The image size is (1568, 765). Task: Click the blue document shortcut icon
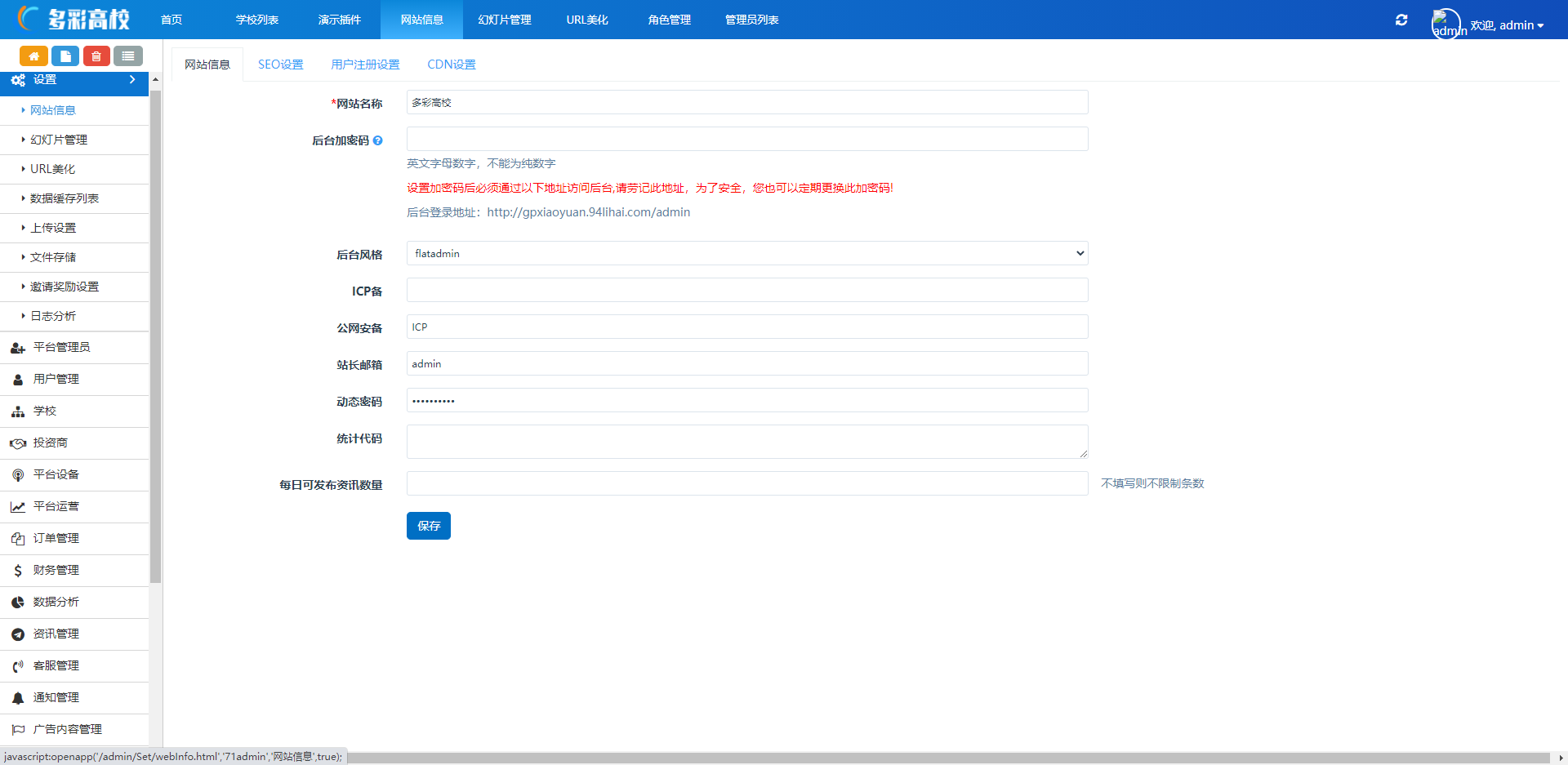(x=65, y=56)
